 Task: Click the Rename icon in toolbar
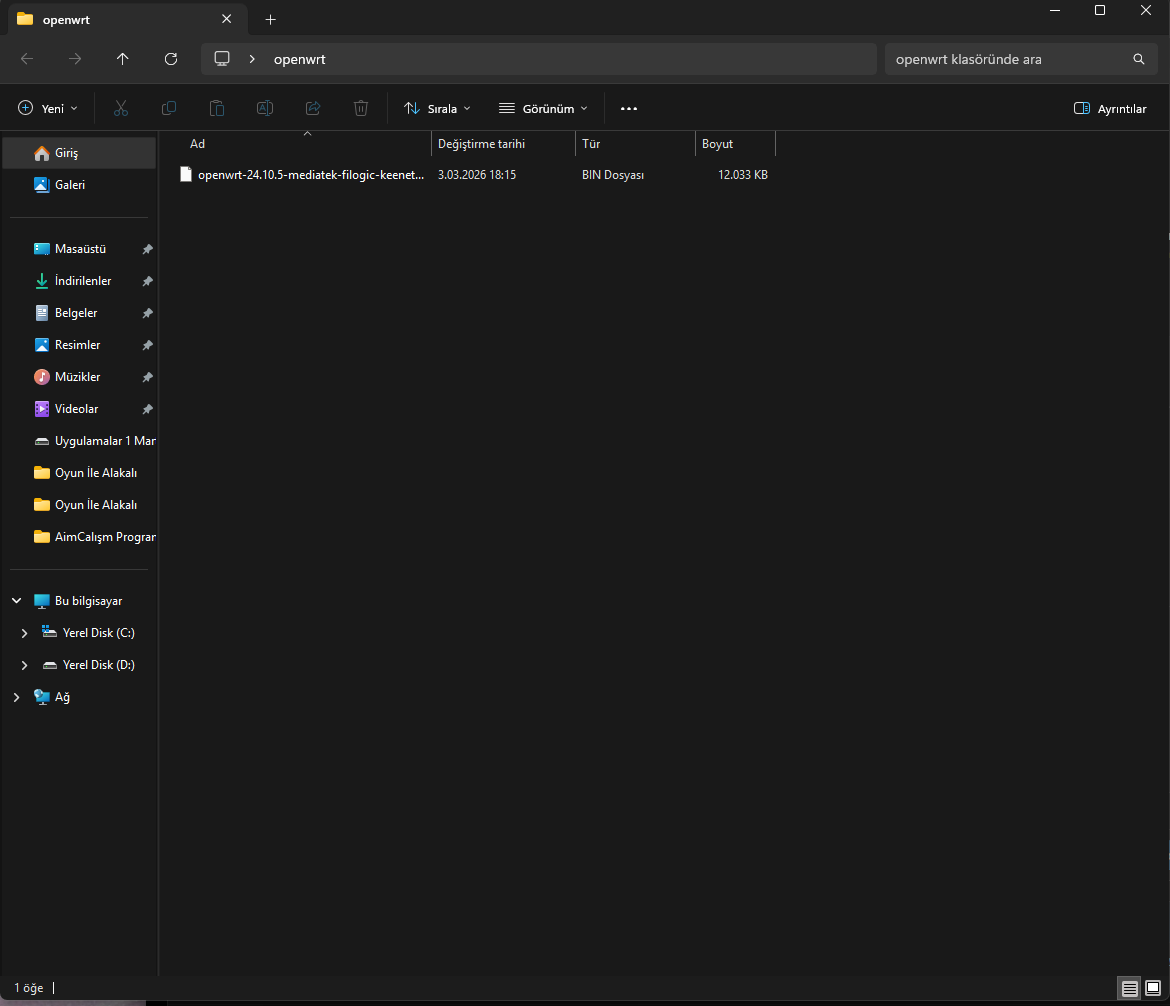point(264,108)
